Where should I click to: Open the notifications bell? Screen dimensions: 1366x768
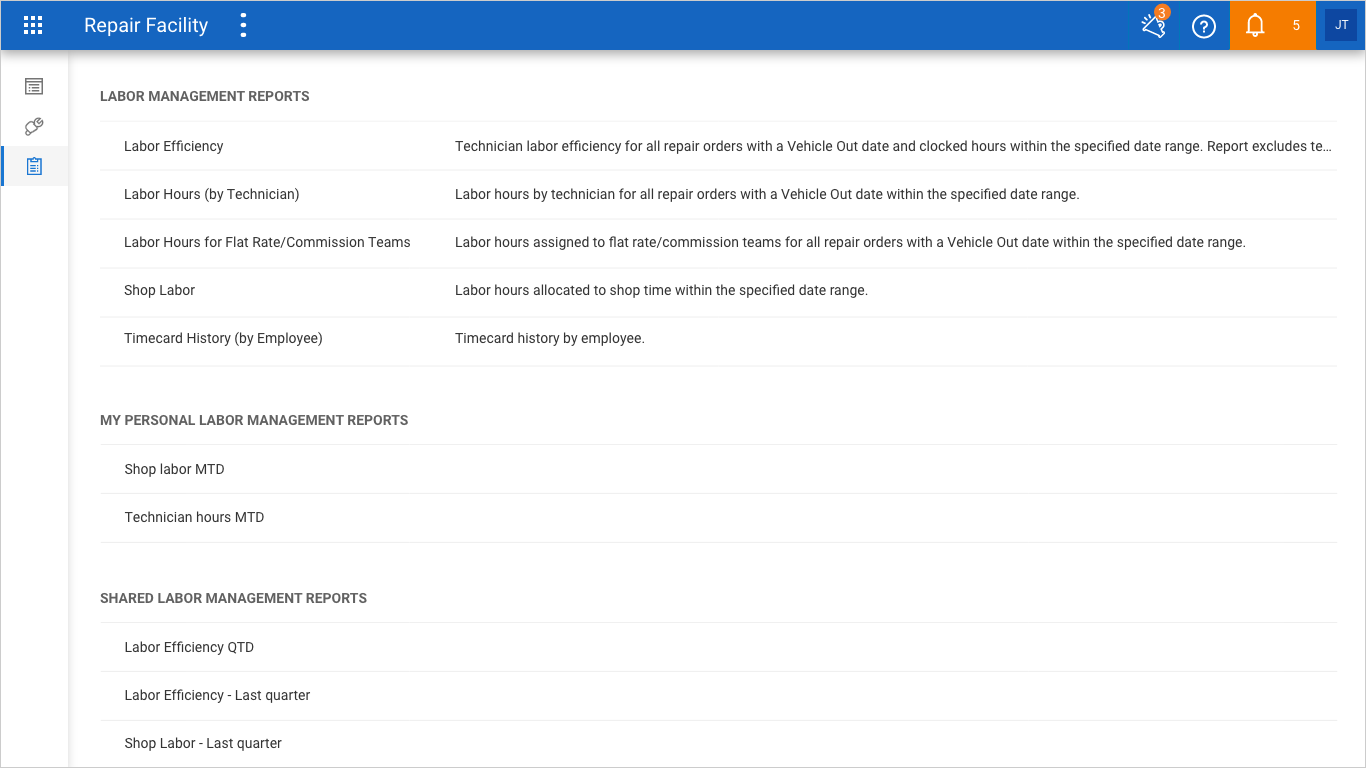pyautogui.click(x=1256, y=26)
